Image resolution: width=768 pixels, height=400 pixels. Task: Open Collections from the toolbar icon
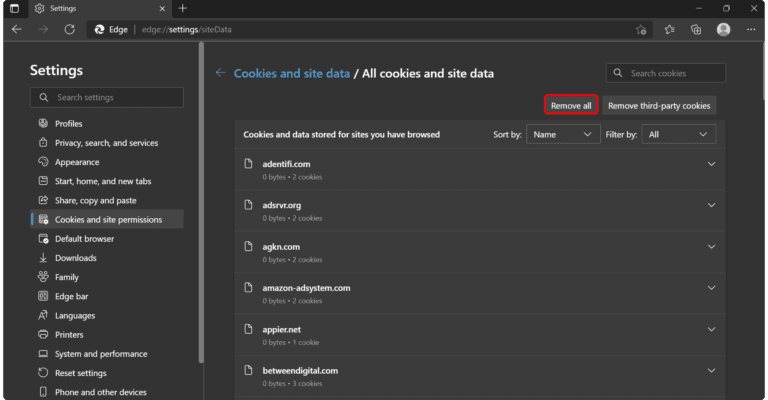(696, 30)
